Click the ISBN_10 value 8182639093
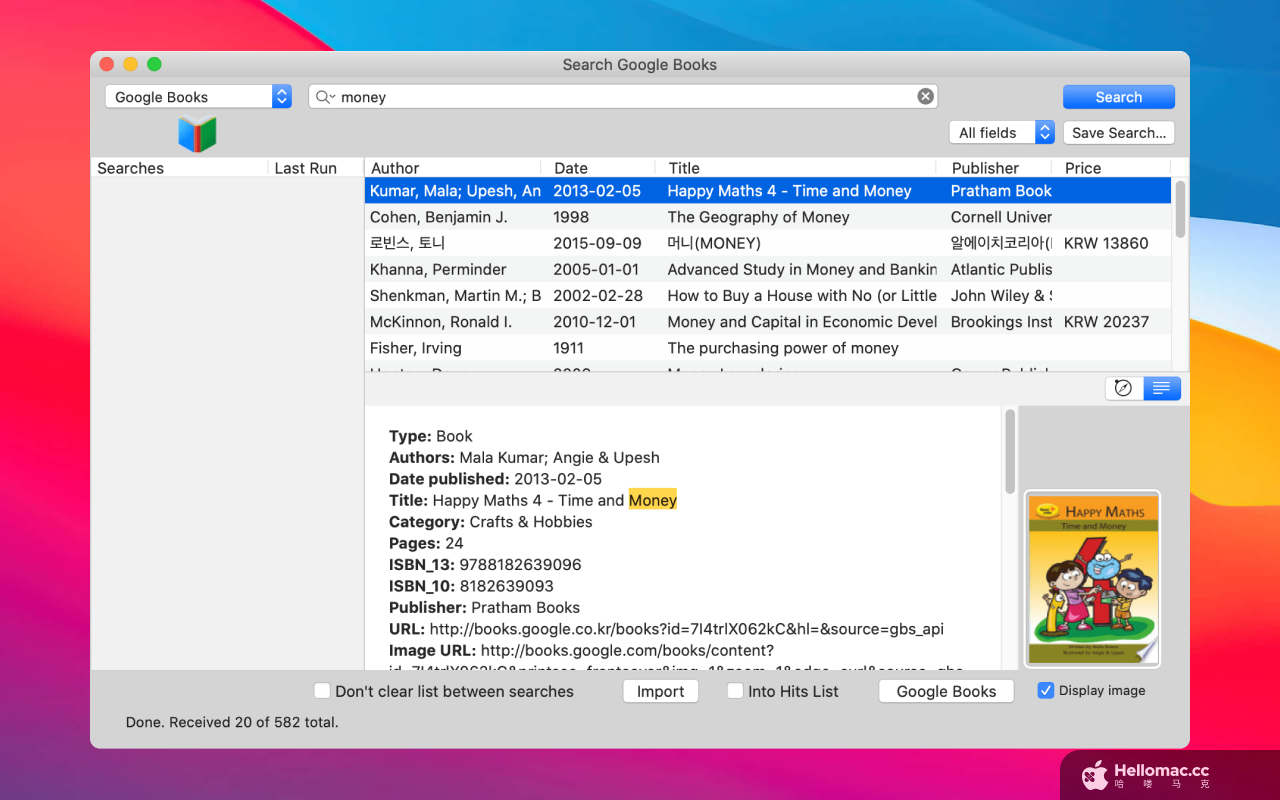The width and height of the screenshot is (1280, 800). [x=506, y=586]
